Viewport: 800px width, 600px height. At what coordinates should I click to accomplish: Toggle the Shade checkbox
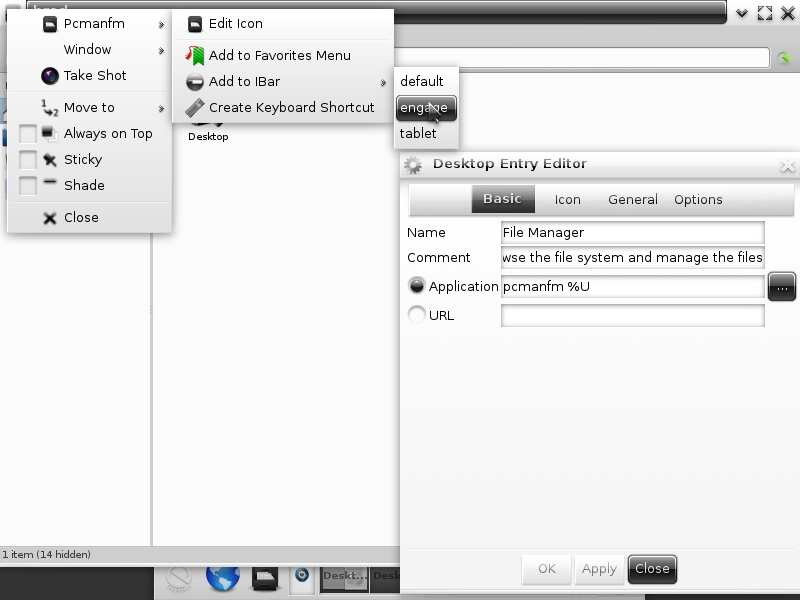point(28,186)
